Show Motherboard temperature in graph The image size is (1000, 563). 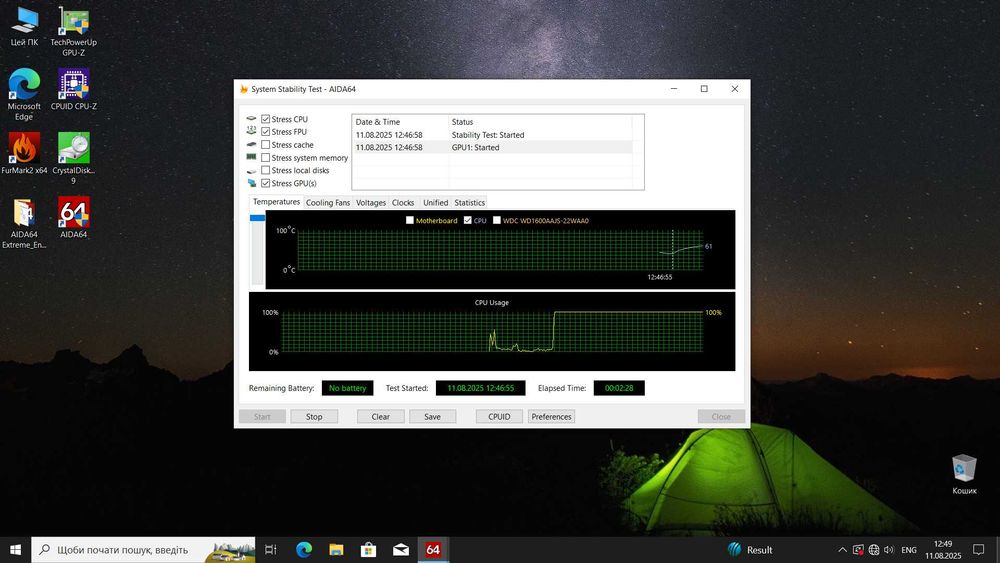[x=410, y=221]
